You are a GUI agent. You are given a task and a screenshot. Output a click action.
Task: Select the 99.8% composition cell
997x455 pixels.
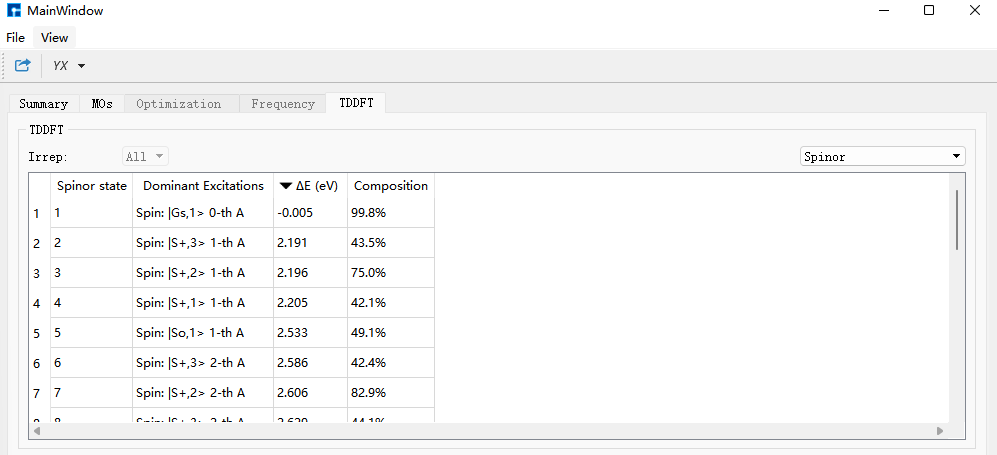[391, 214]
